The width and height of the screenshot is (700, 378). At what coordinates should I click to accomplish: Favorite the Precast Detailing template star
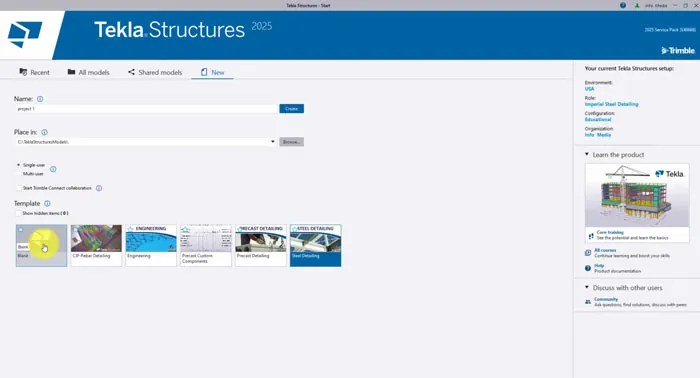(x=240, y=229)
